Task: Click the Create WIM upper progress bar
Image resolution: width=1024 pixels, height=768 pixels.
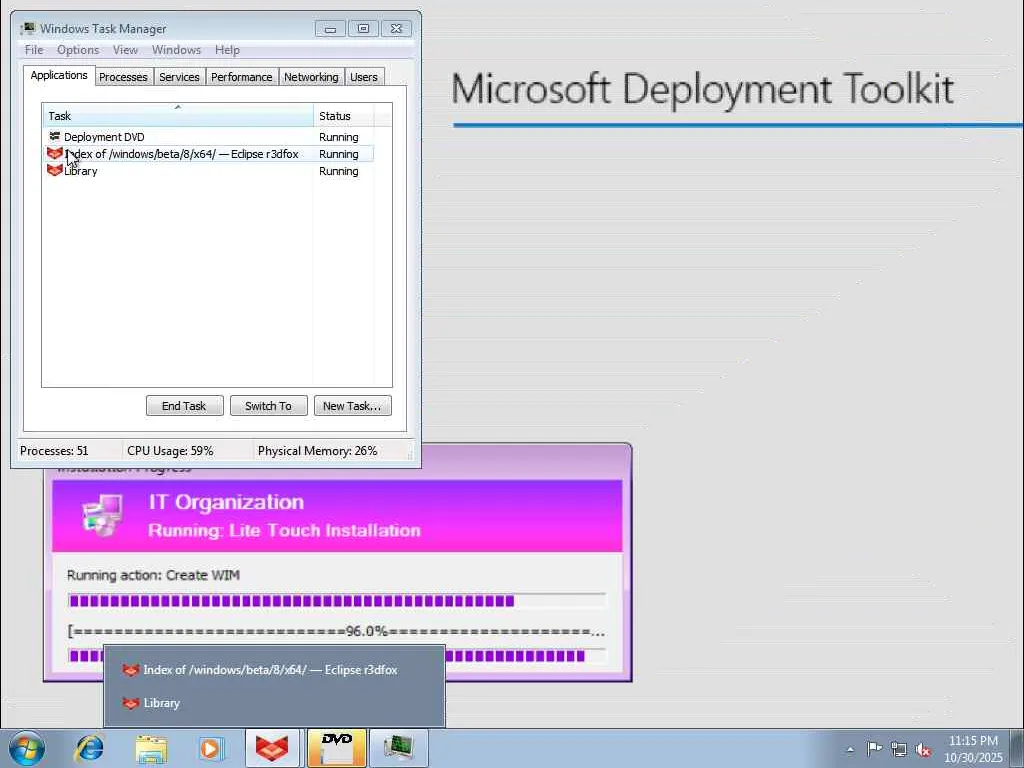Action: tap(336, 601)
